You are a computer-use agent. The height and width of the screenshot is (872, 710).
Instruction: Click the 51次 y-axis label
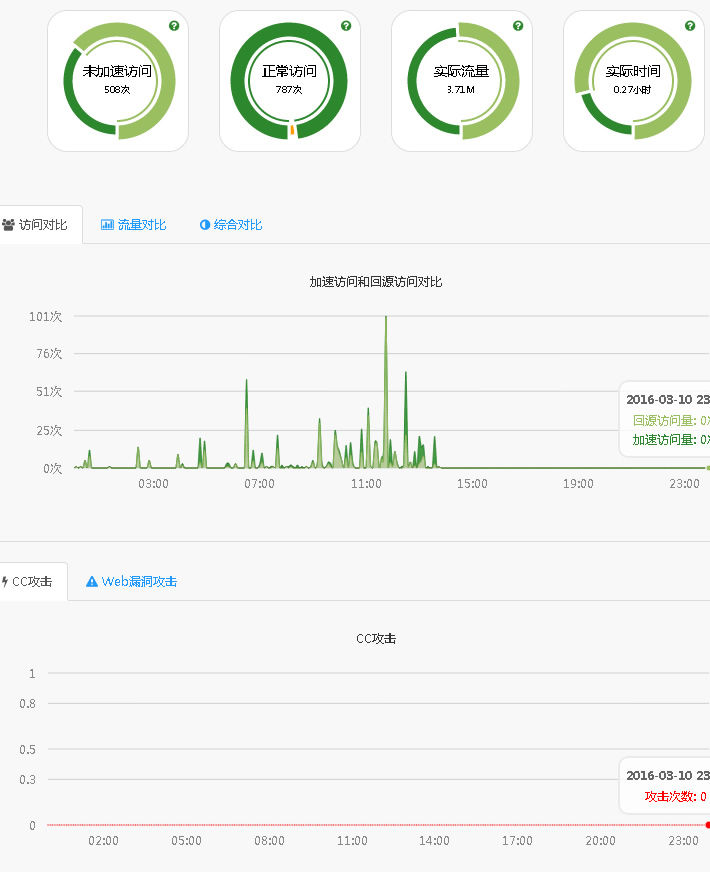tap(49, 392)
